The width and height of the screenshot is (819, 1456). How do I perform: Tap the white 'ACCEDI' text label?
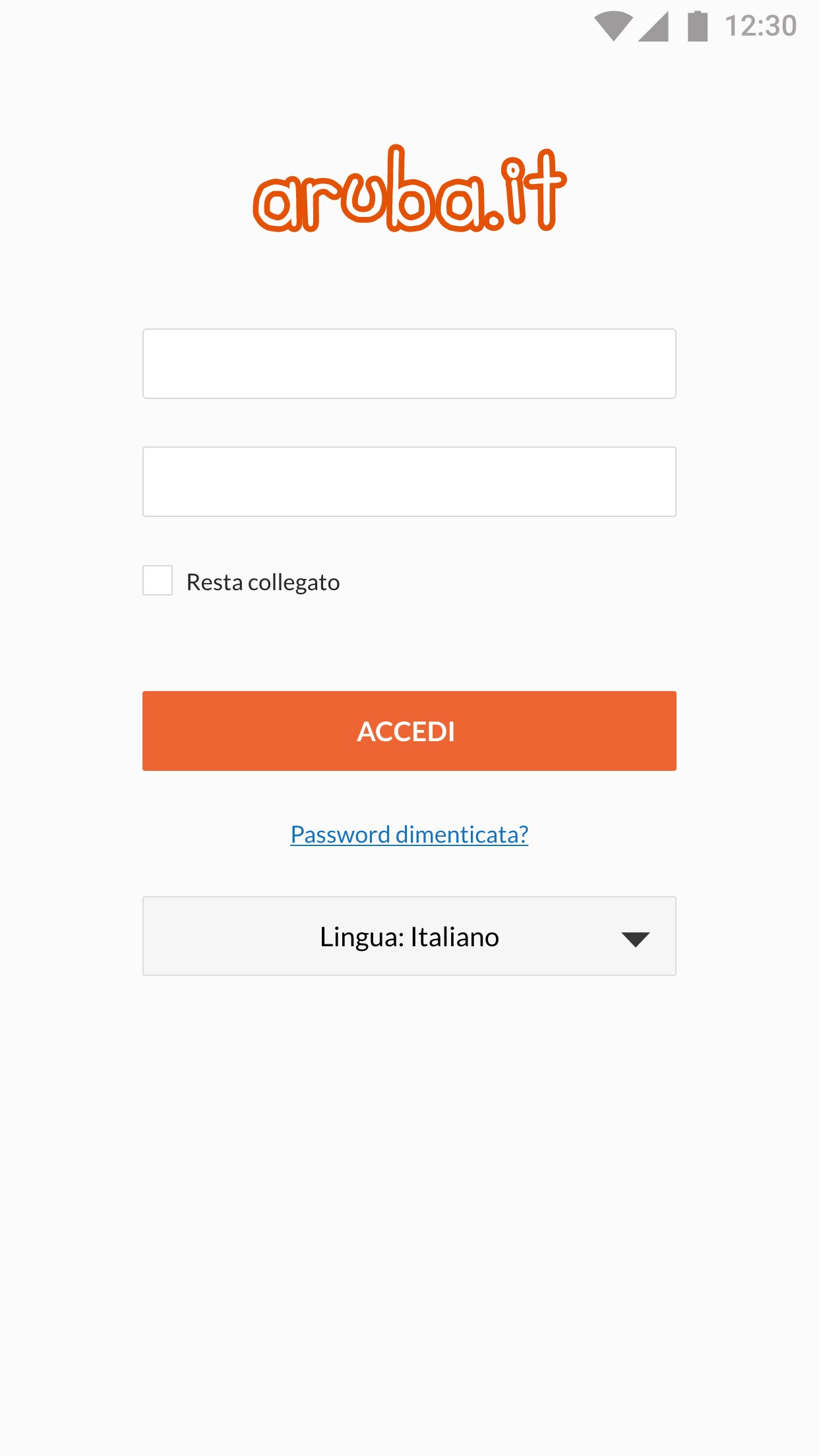click(406, 731)
